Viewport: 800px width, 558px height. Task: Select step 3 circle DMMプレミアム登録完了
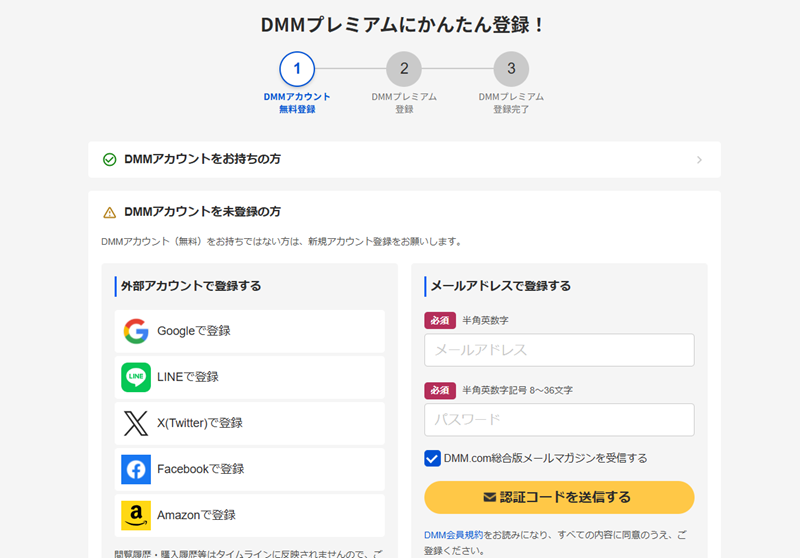(x=511, y=69)
